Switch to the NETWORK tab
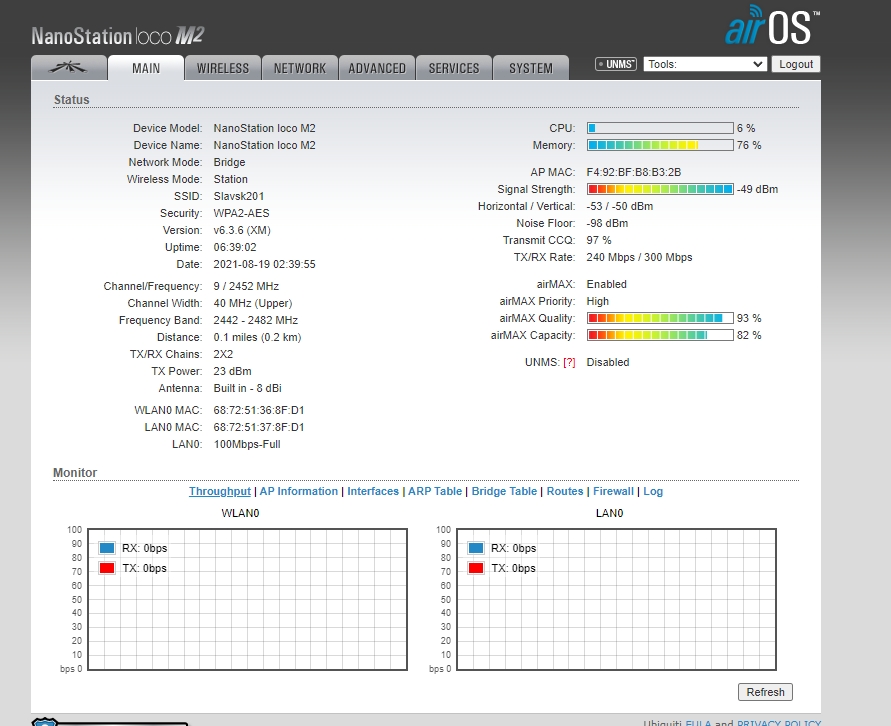The image size is (891, 726). (300, 68)
